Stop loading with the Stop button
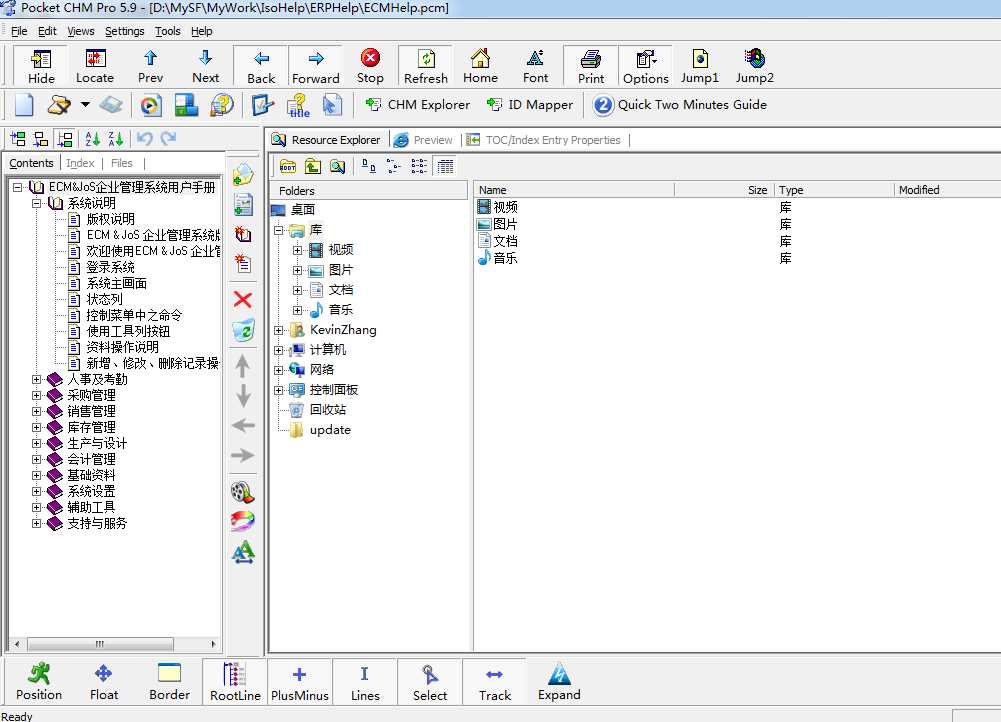The height and width of the screenshot is (722, 1001). [370, 66]
